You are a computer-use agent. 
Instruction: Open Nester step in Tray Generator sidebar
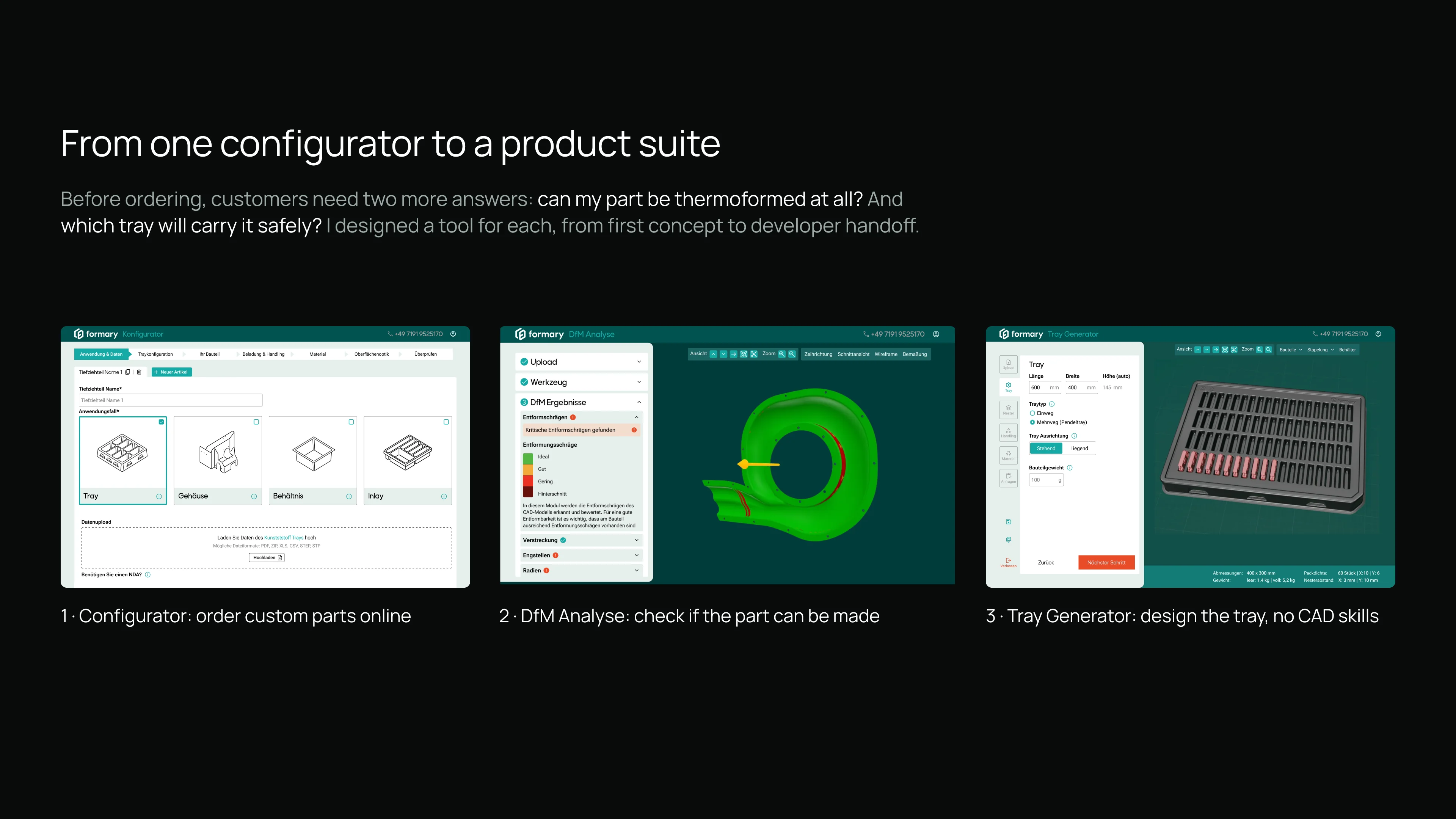point(1008,410)
